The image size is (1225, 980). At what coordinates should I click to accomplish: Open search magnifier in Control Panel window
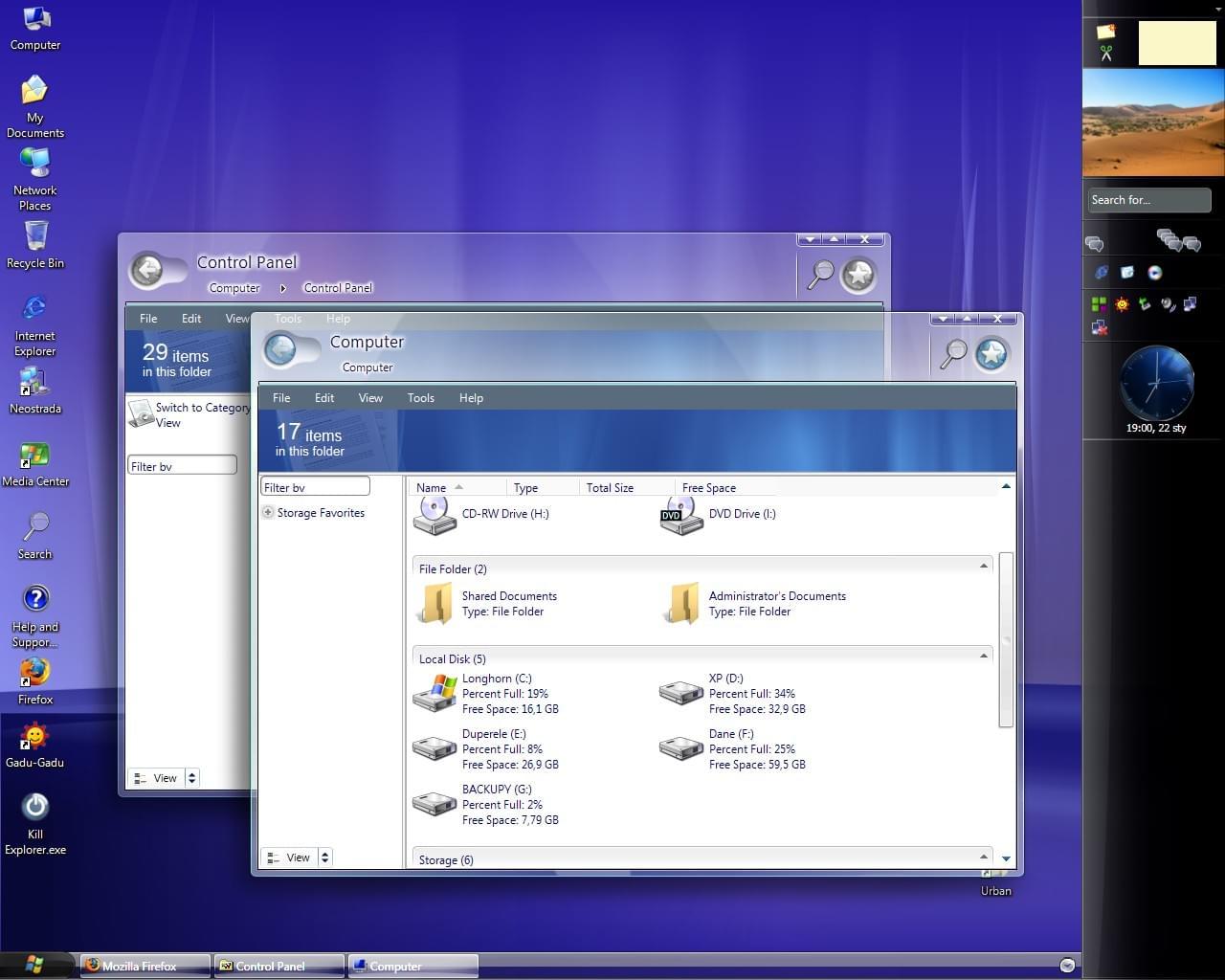pyautogui.click(x=820, y=275)
